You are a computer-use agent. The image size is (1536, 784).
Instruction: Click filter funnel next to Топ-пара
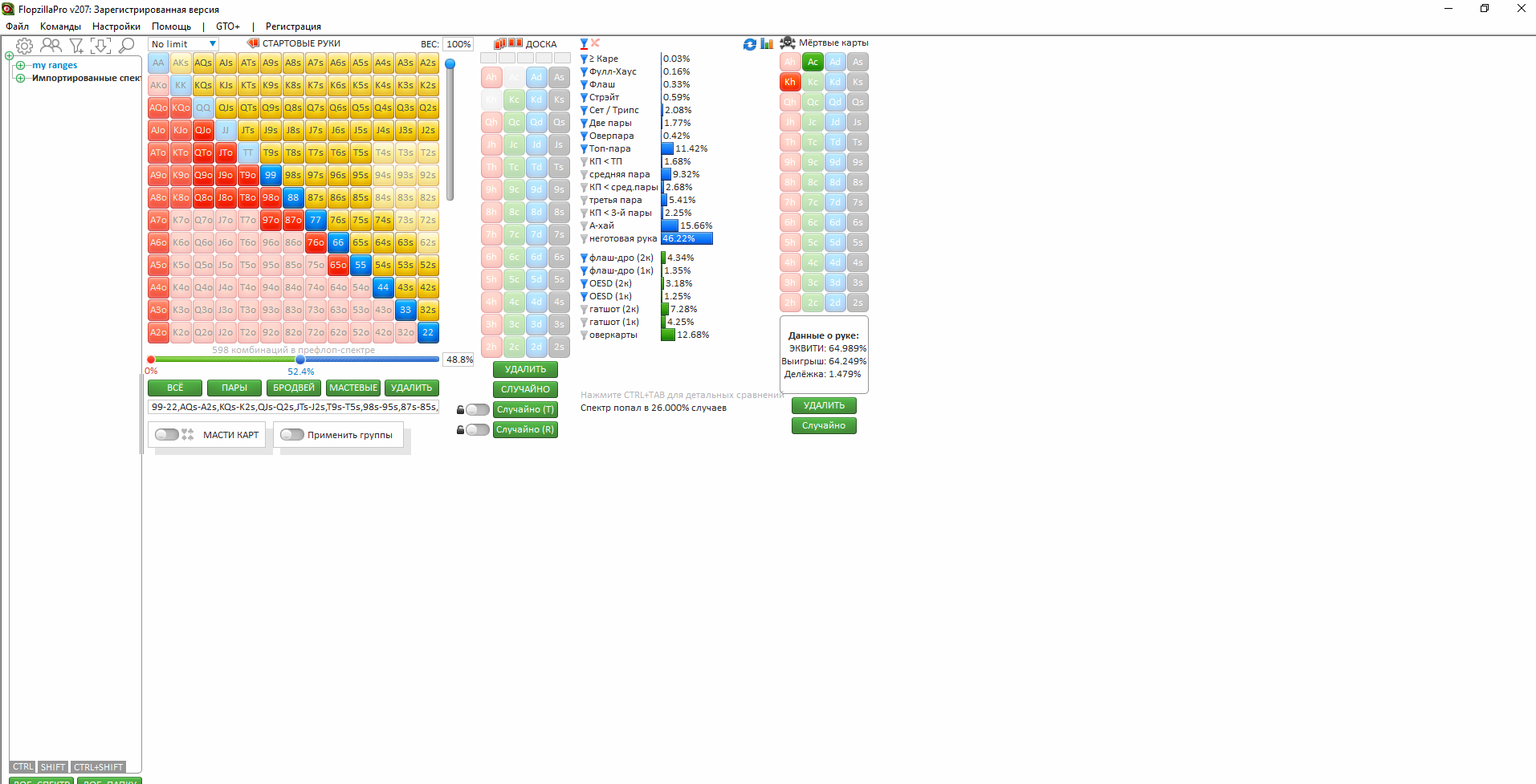[584, 148]
